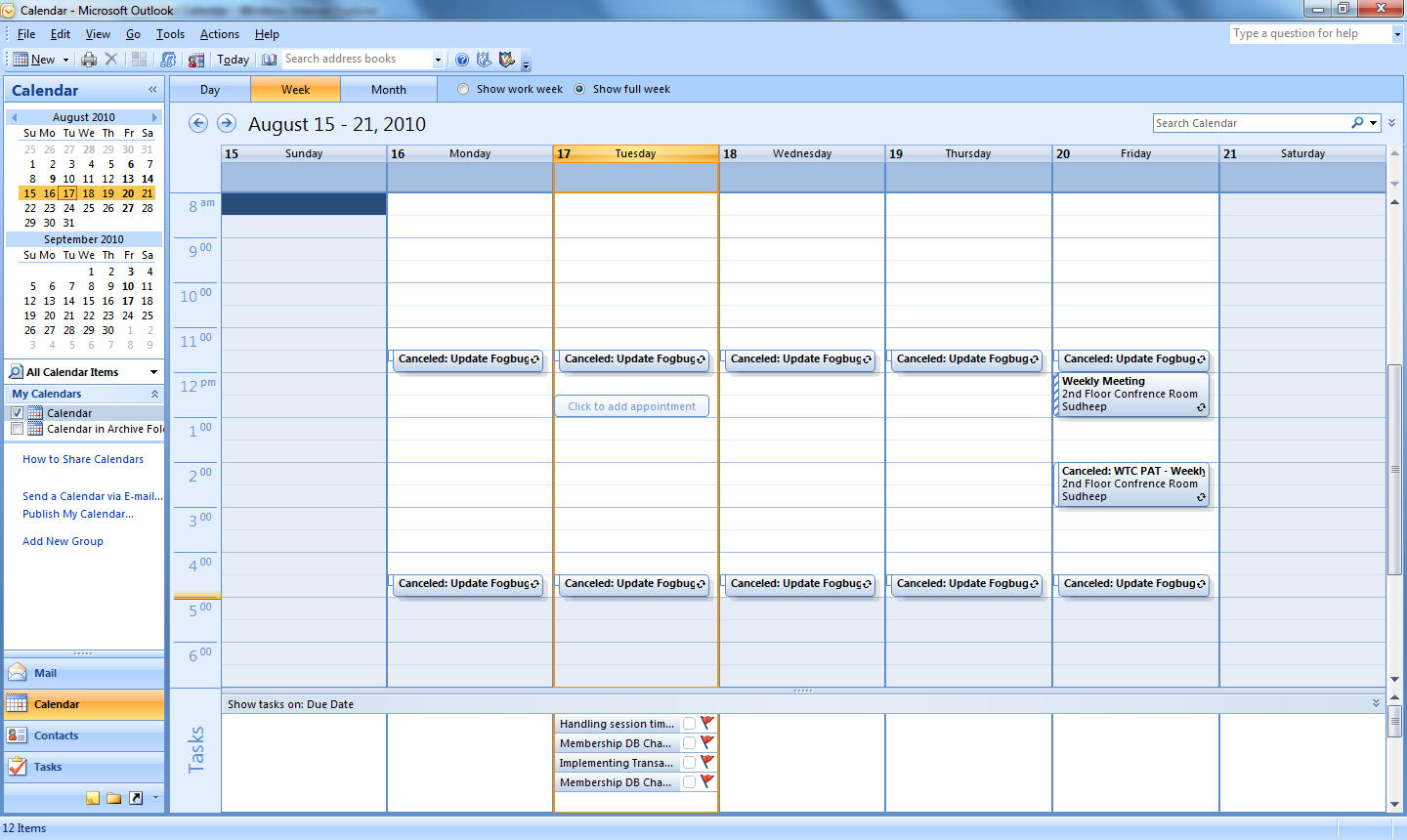Viewport: 1407px width, 840px height.
Task: Click the Print icon in the toolbar
Action: 89,60
